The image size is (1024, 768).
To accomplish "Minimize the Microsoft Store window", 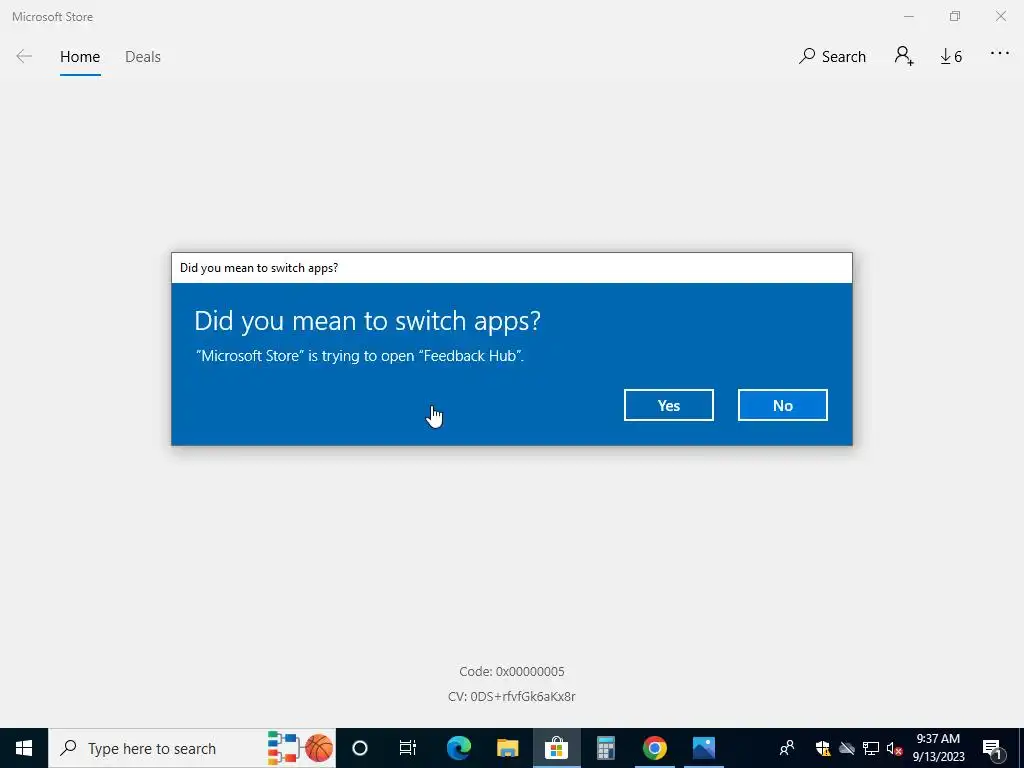I will point(908,16).
